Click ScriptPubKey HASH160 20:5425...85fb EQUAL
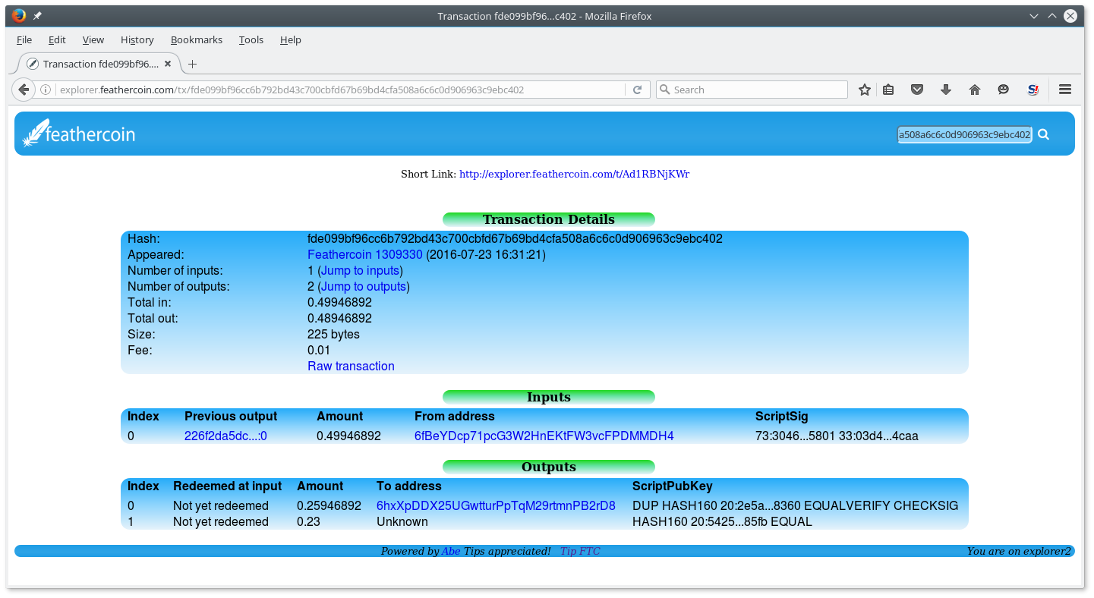 click(722, 522)
